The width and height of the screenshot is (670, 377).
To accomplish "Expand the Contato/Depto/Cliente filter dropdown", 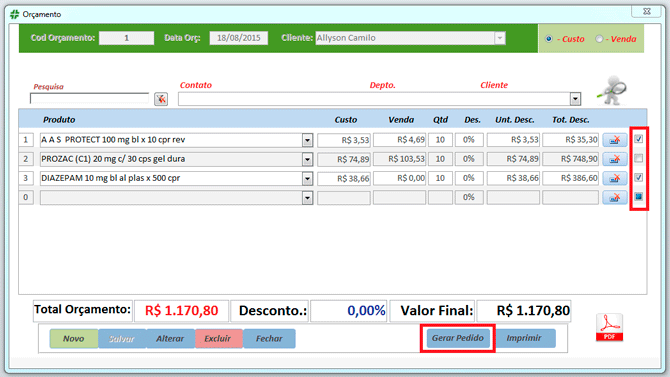I will [x=576, y=99].
